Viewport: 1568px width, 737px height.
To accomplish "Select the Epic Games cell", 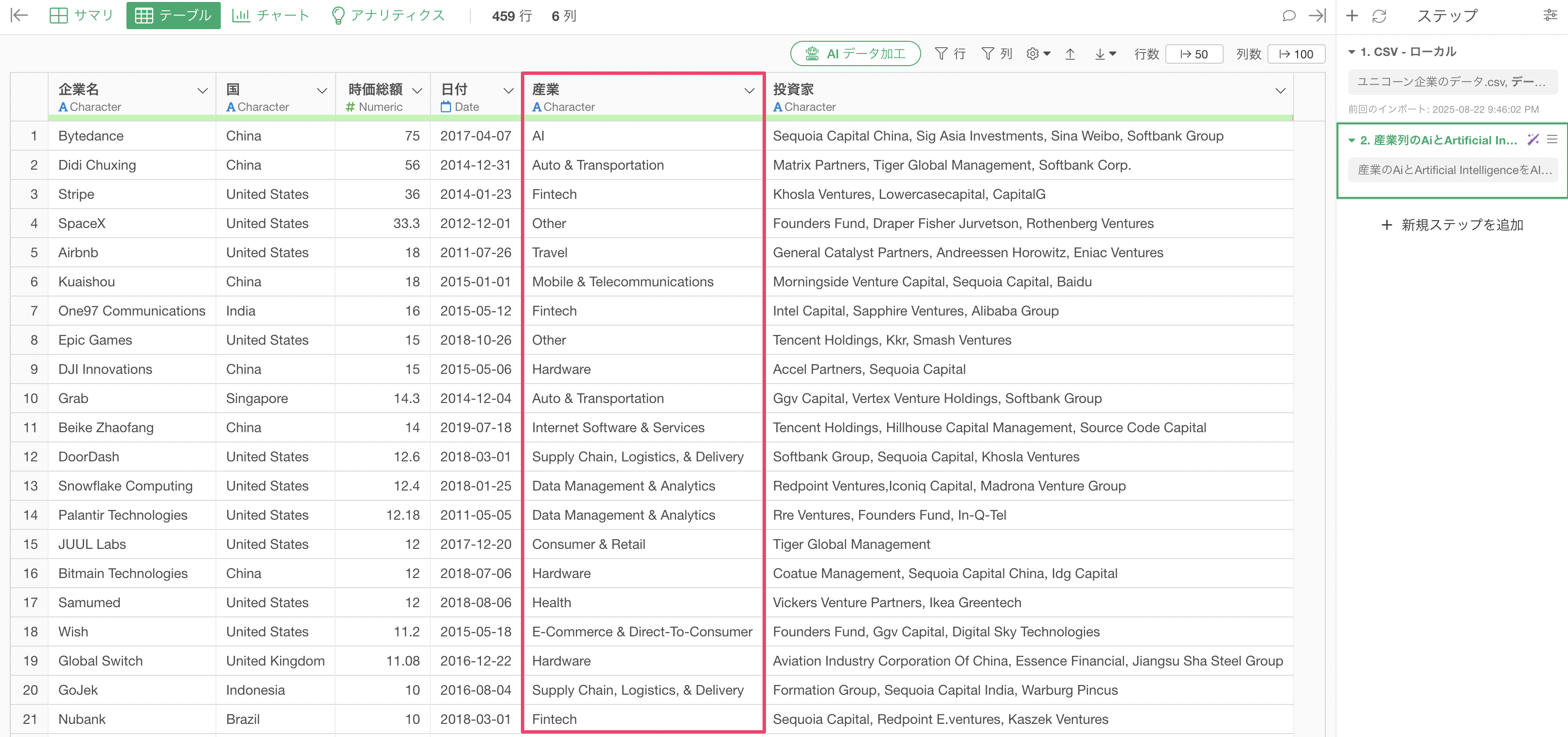I will (x=132, y=340).
